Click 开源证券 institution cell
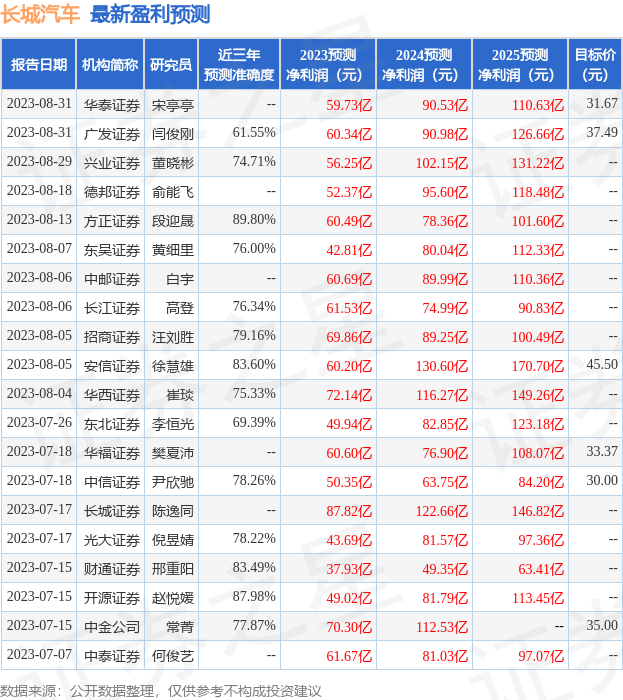The width and height of the screenshot is (623, 700). pyautogui.click(x=112, y=598)
